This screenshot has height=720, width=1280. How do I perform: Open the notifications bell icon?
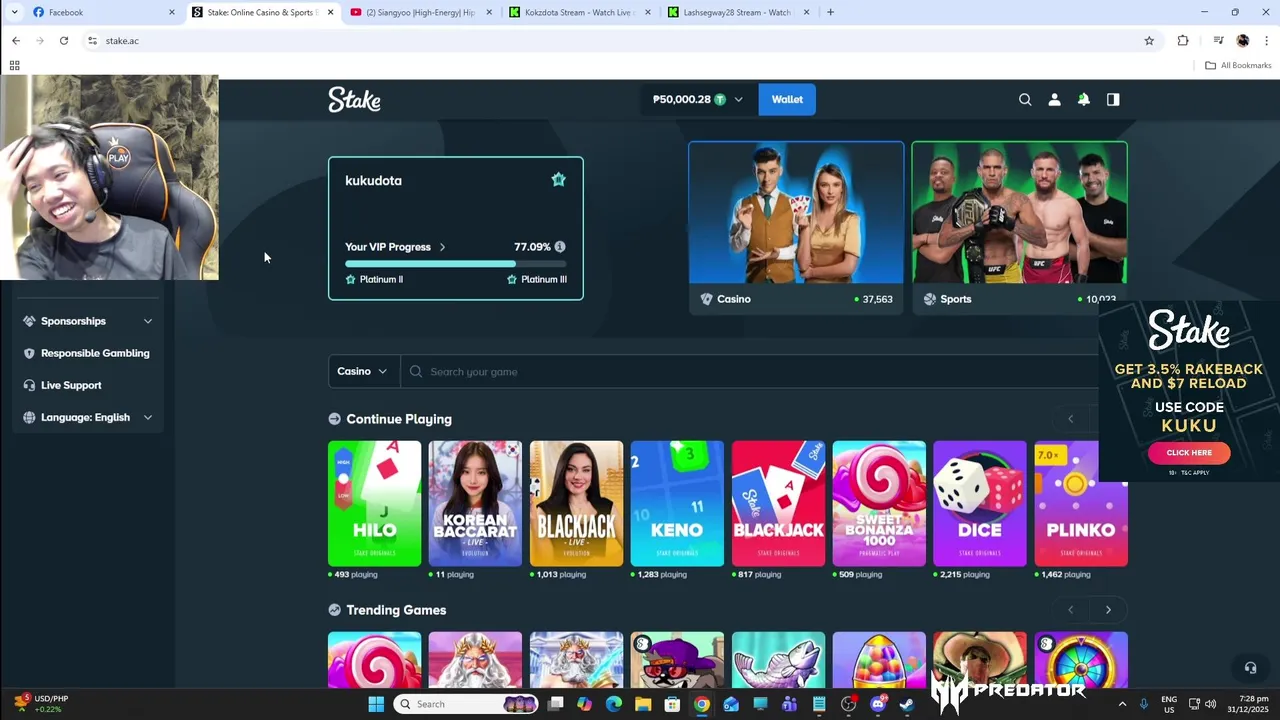[1083, 99]
